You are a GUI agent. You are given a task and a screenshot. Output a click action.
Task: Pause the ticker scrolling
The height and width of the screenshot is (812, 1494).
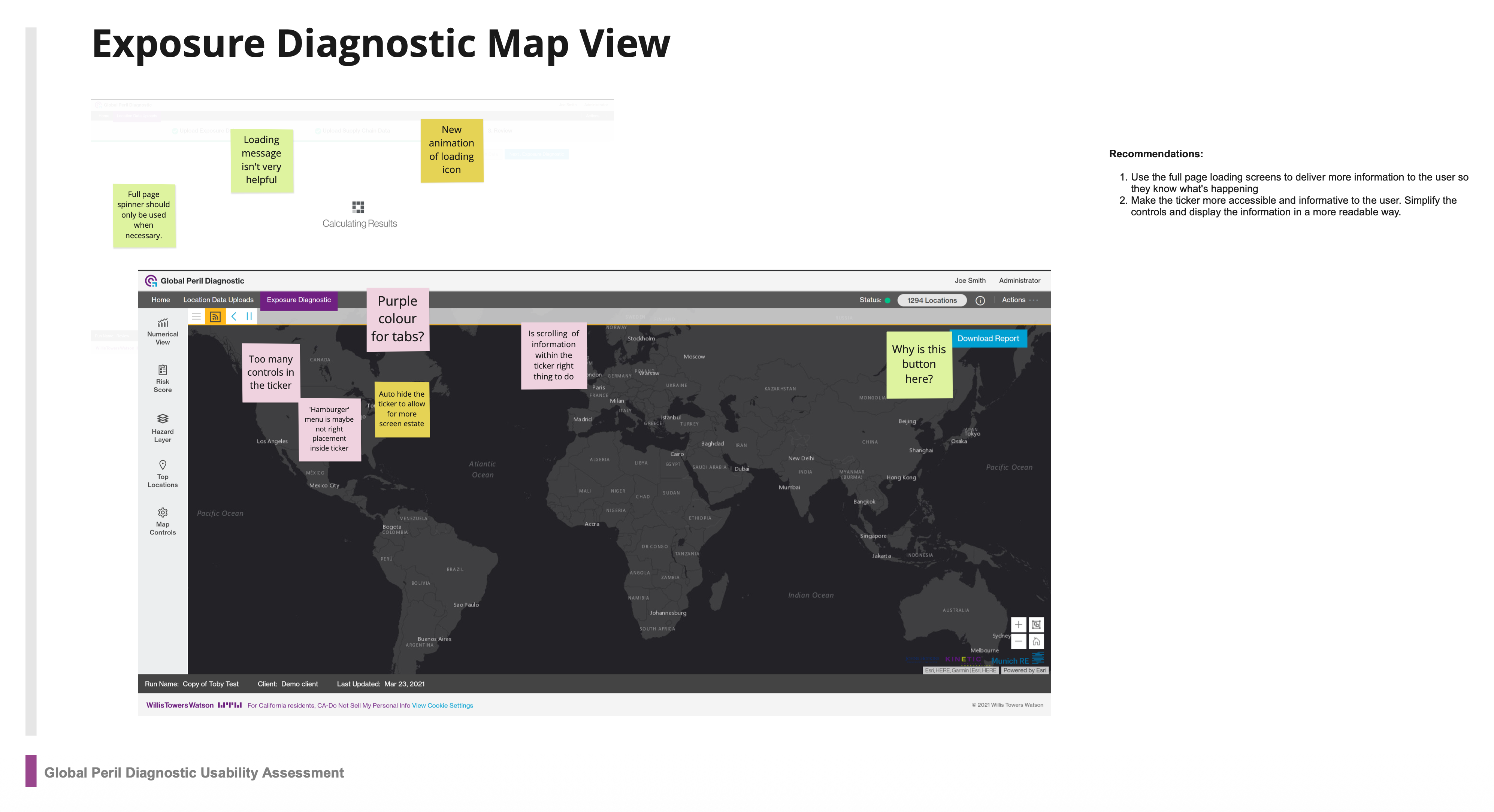coord(249,317)
